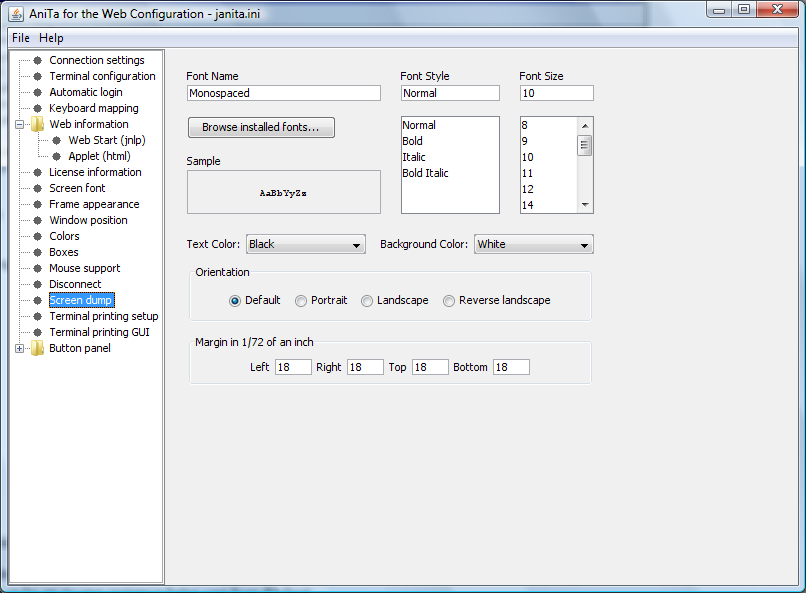Click Browse installed fonts button

point(261,127)
